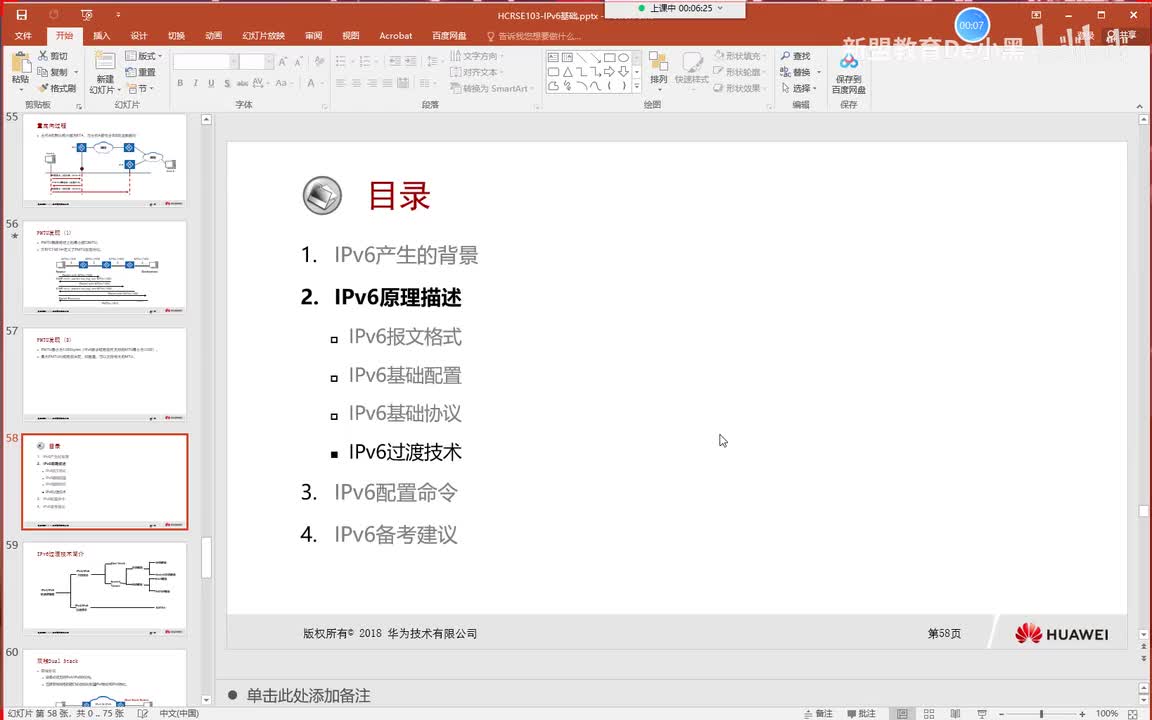This screenshot has width=1152, height=720.
Task: Select the 格式刷 (Format Painter) tool
Action: pyautogui.click(x=57, y=88)
